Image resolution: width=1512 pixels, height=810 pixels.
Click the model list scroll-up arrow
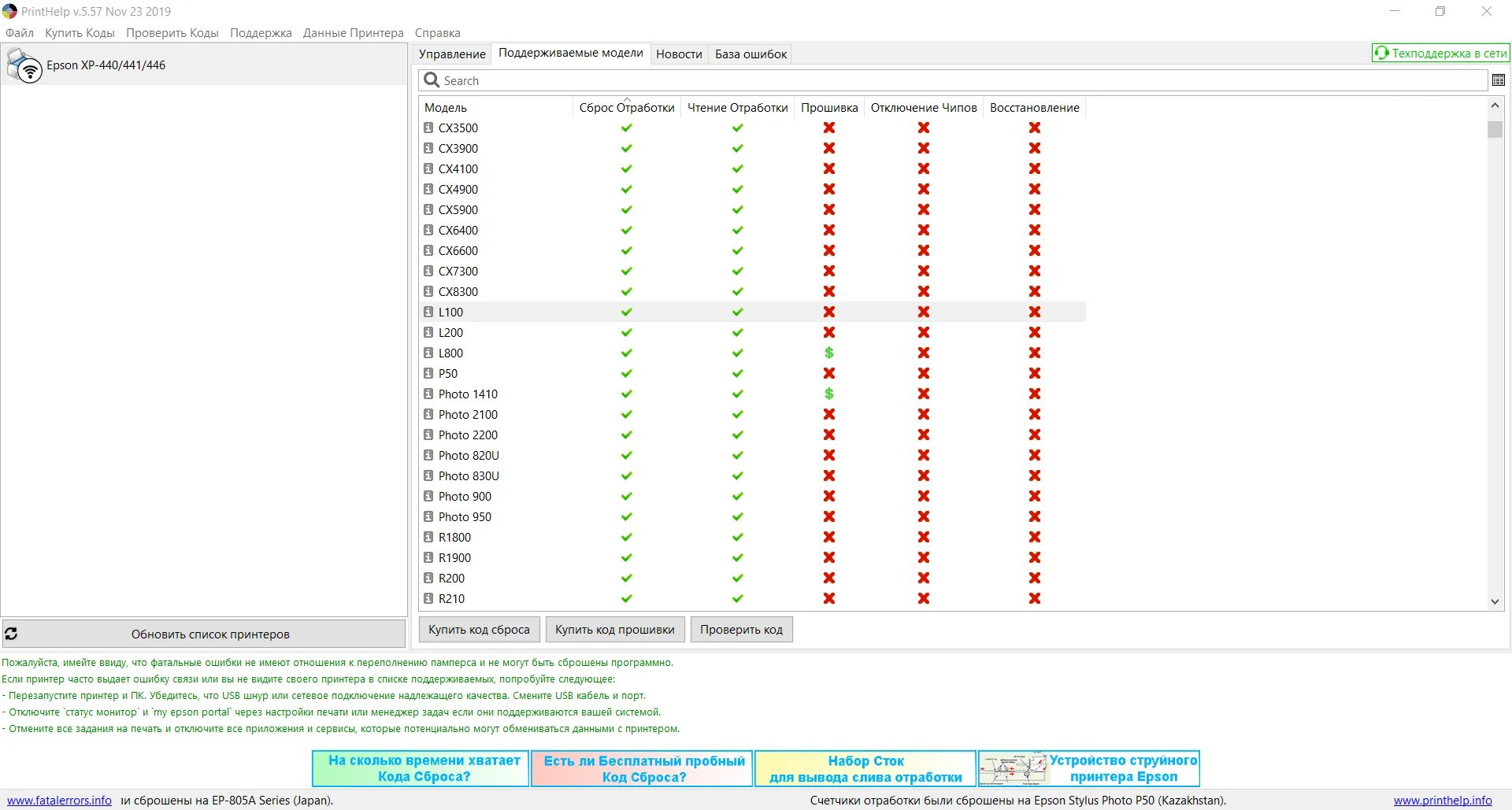point(1495,105)
